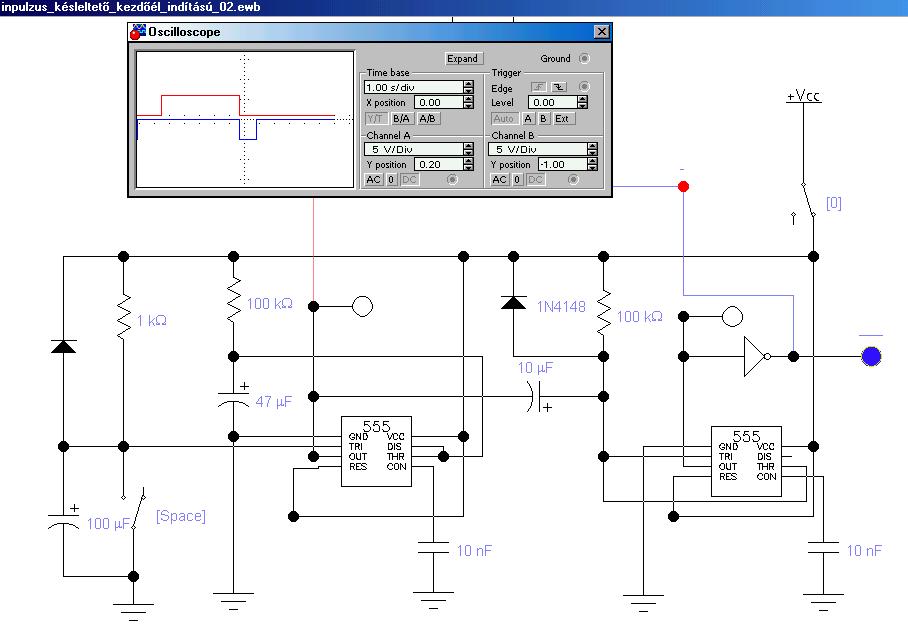Decrease time base with down arrow
The width and height of the screenshot is (908, 633).
click(x=468, y=90)
